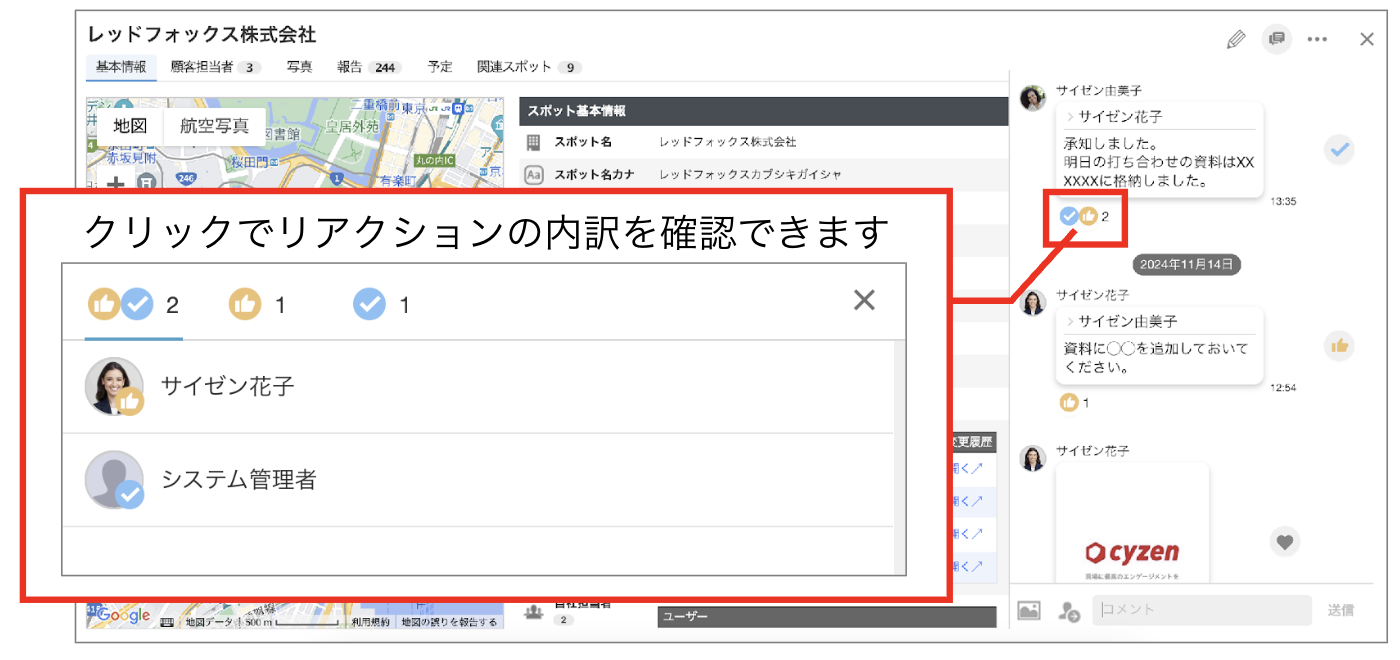Viewport: 1400px width, 660px height.
Task: Open reaction summary showing count 2
Action: point(1084,216)
